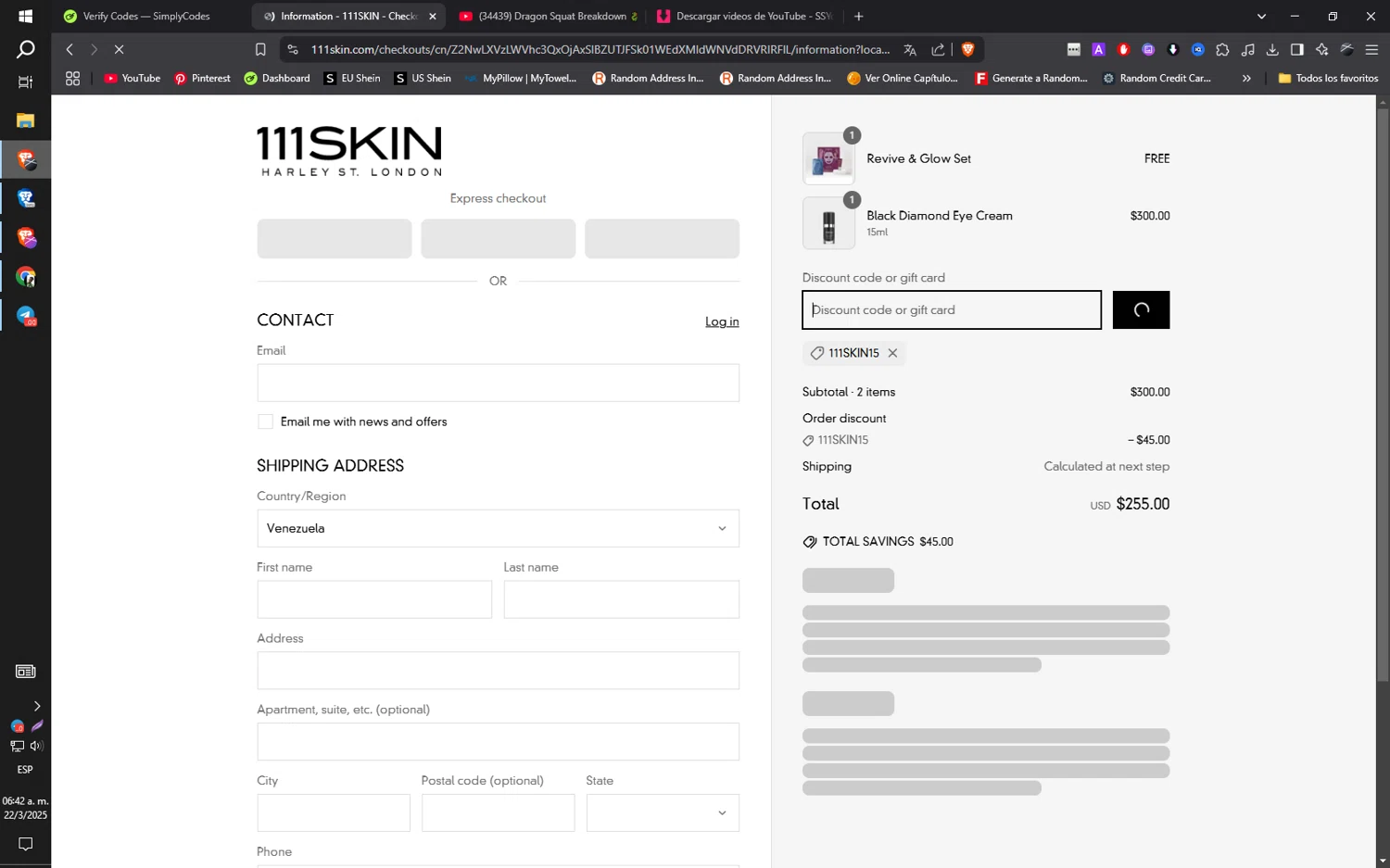The width and height of the screenshot is (1390, 868).
Task: Open the browser downloads icon
Action: coord(1272,50)
